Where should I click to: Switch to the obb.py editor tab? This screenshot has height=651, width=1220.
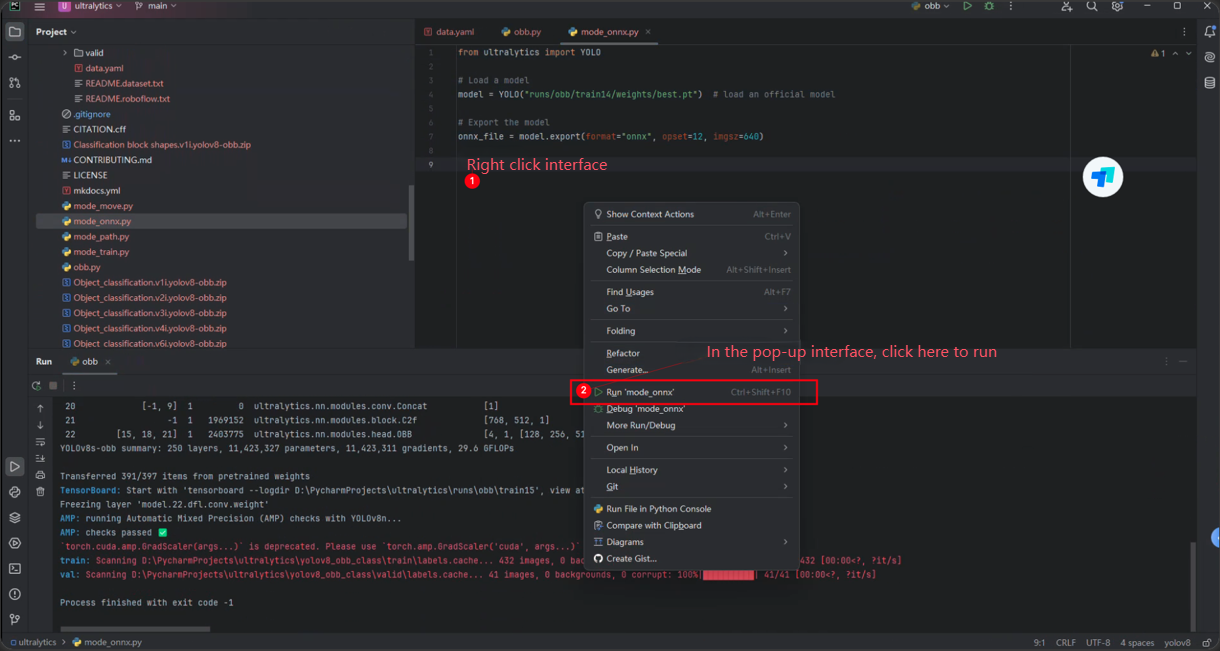pos(520,32)
